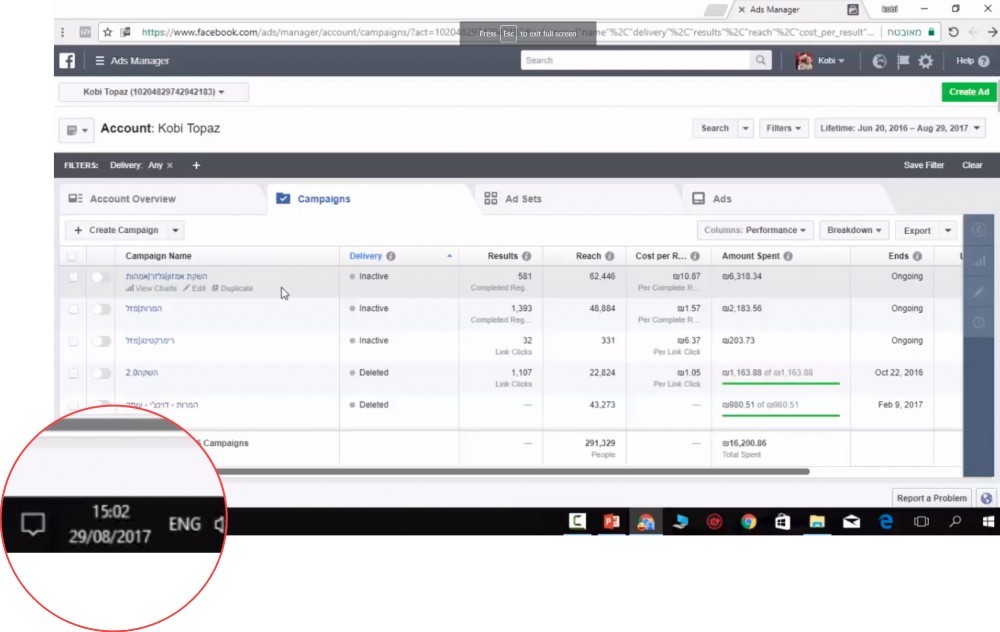Click the Ends column info icon
The height and width of the screenshot is (632, 1000).
tap(916, 256)
